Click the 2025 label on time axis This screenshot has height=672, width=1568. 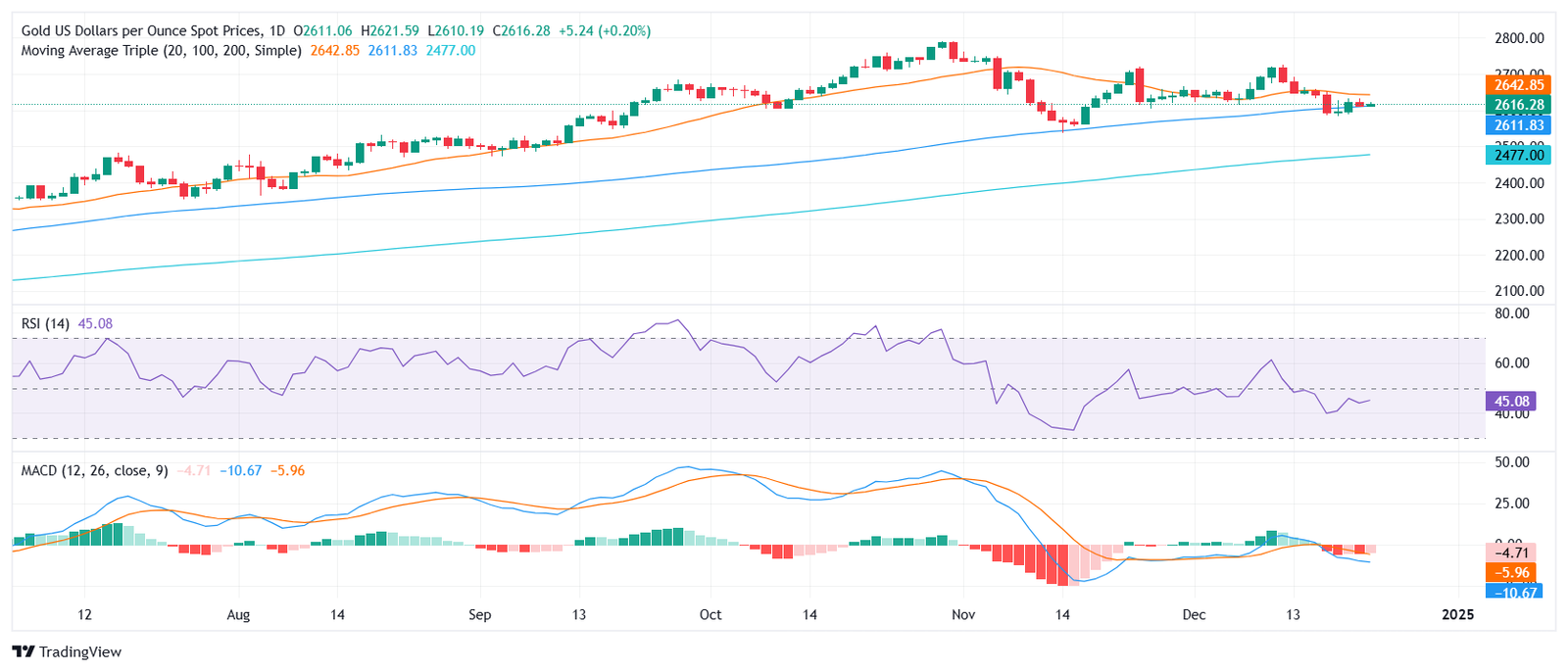pyautogui.click(x=1457, y=614)
